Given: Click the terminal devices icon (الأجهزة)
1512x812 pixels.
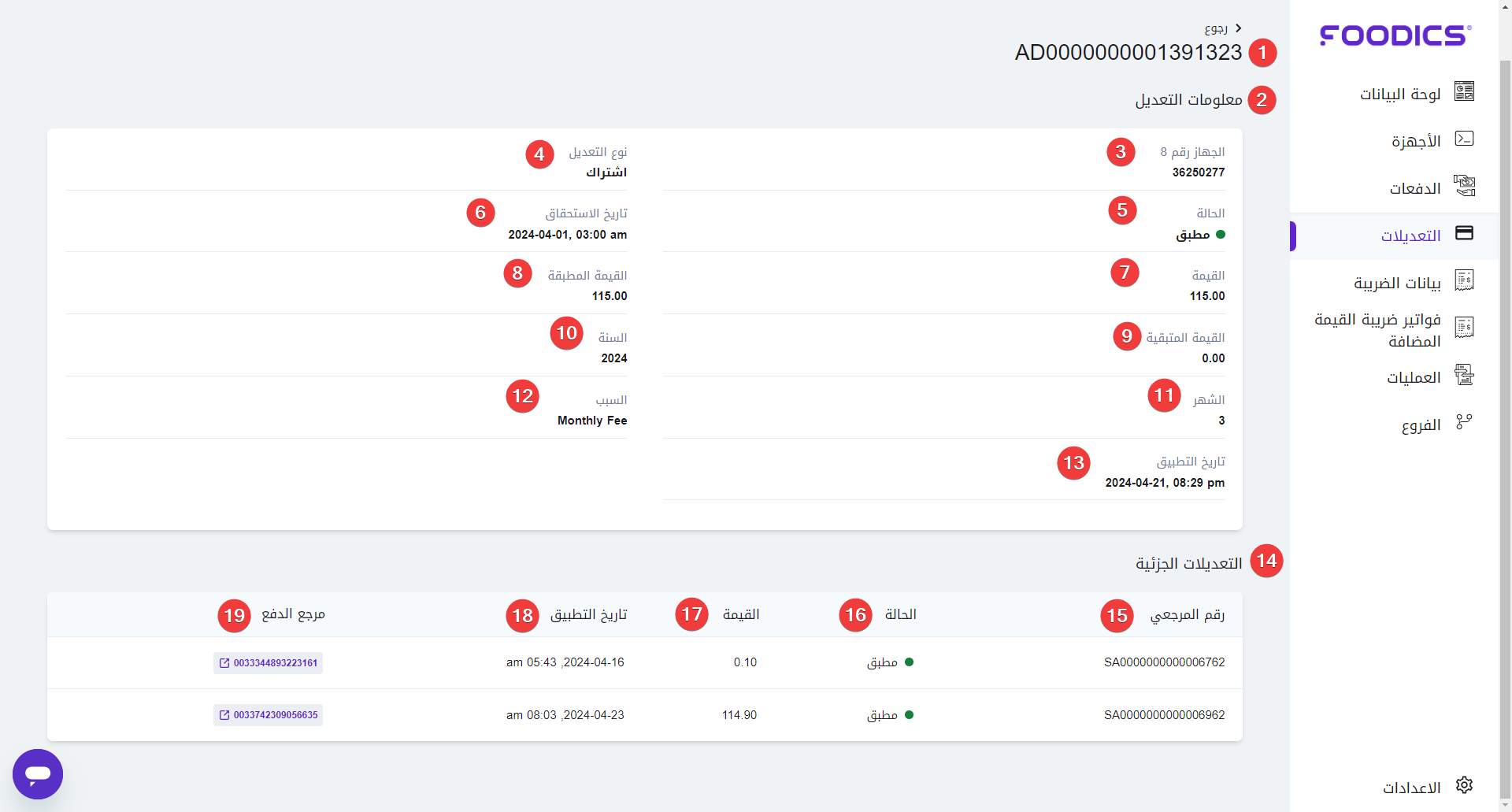Looking at the screenshot, I should click(x=1464, y=139).
